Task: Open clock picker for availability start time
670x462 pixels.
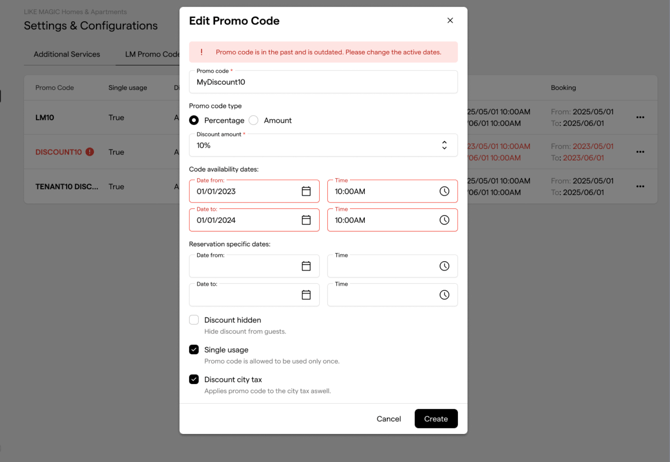Action: pyautogui.click(x=444, y=191)
